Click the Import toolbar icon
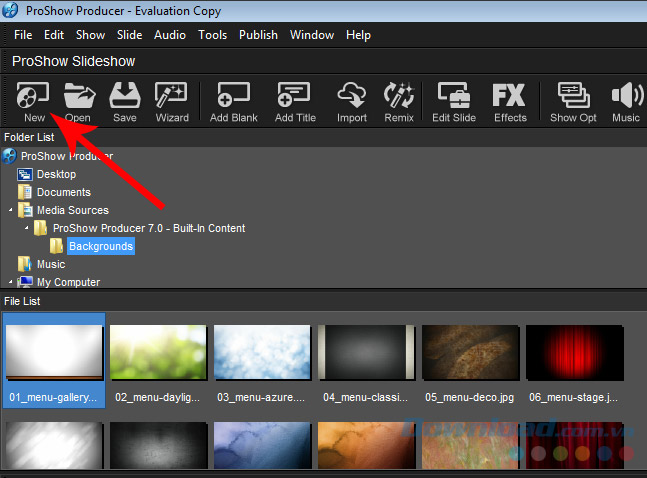 pyautogui.click(x=352, y=102)
